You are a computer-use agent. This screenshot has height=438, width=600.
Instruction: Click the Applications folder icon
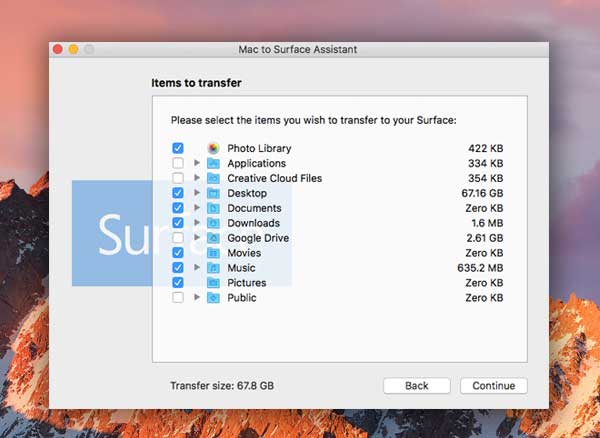213,163
